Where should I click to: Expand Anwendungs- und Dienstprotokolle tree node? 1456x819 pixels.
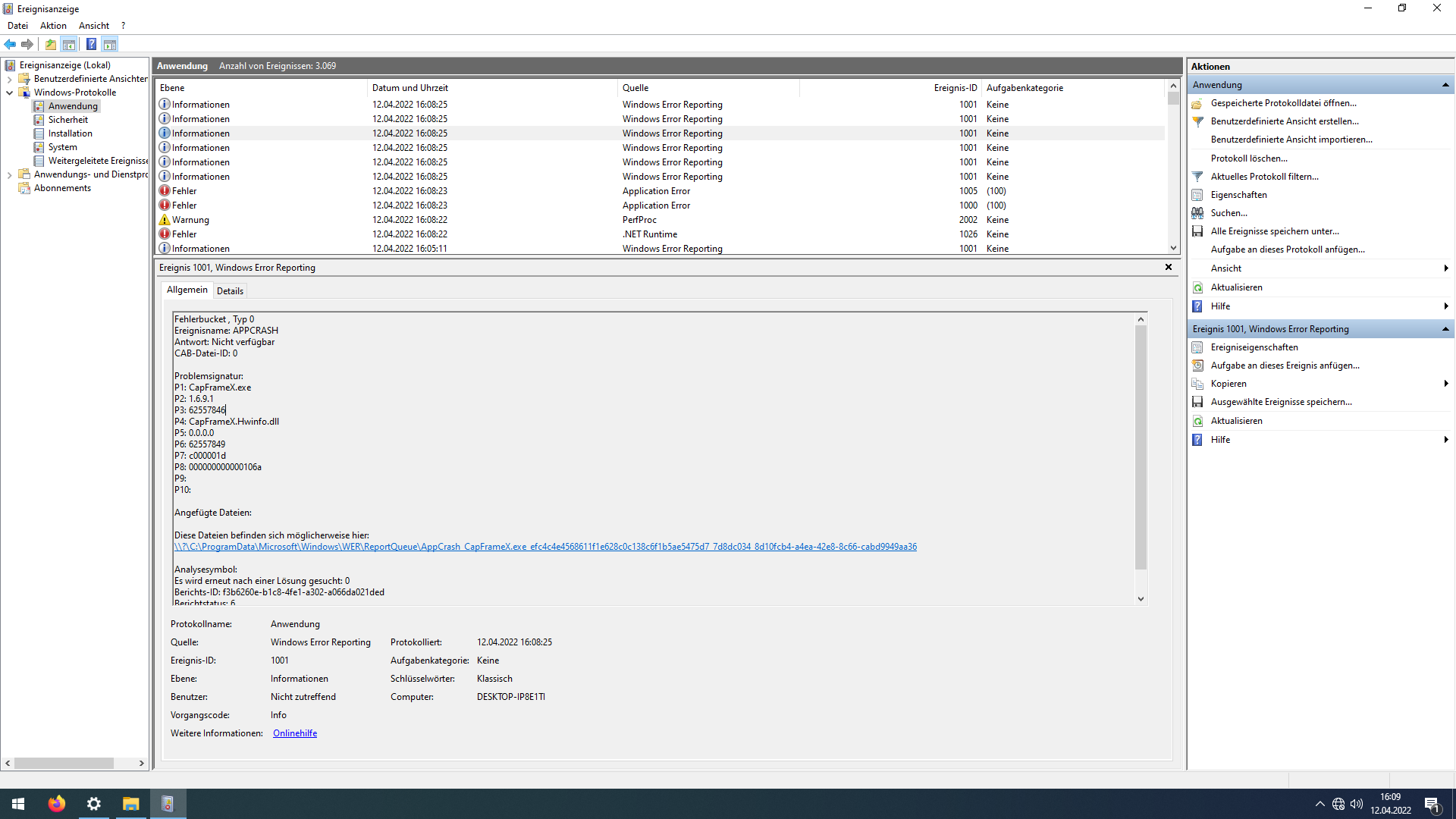[9, 174]
